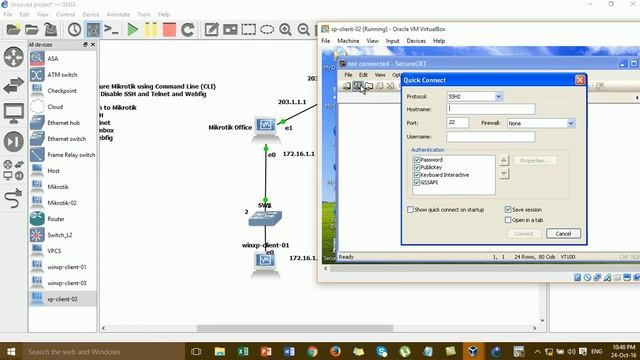
Task: Click Cancel in Quick Connect dialog
Action: coord(563,233)
